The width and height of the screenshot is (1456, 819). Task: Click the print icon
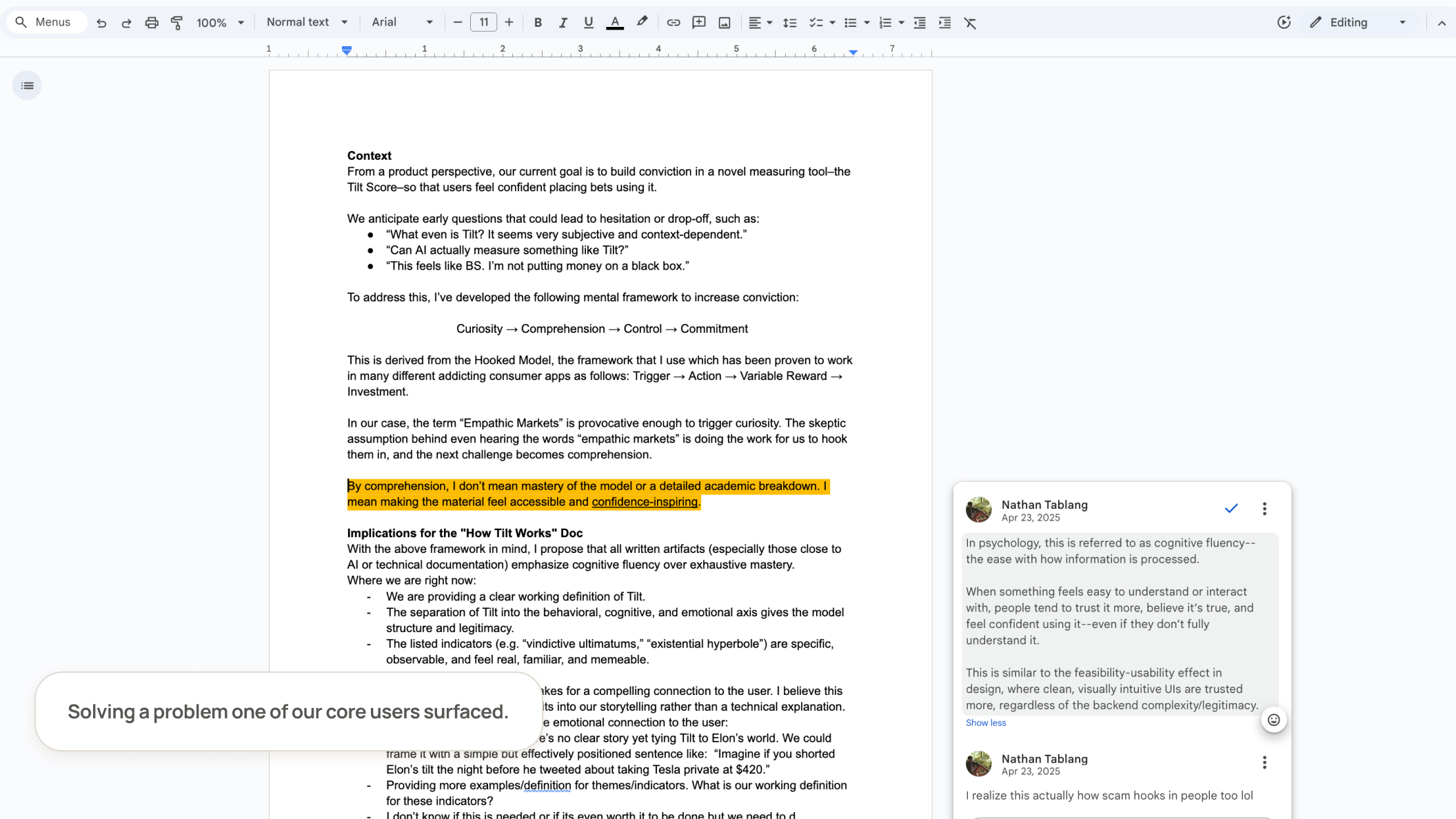pos(152,23)
